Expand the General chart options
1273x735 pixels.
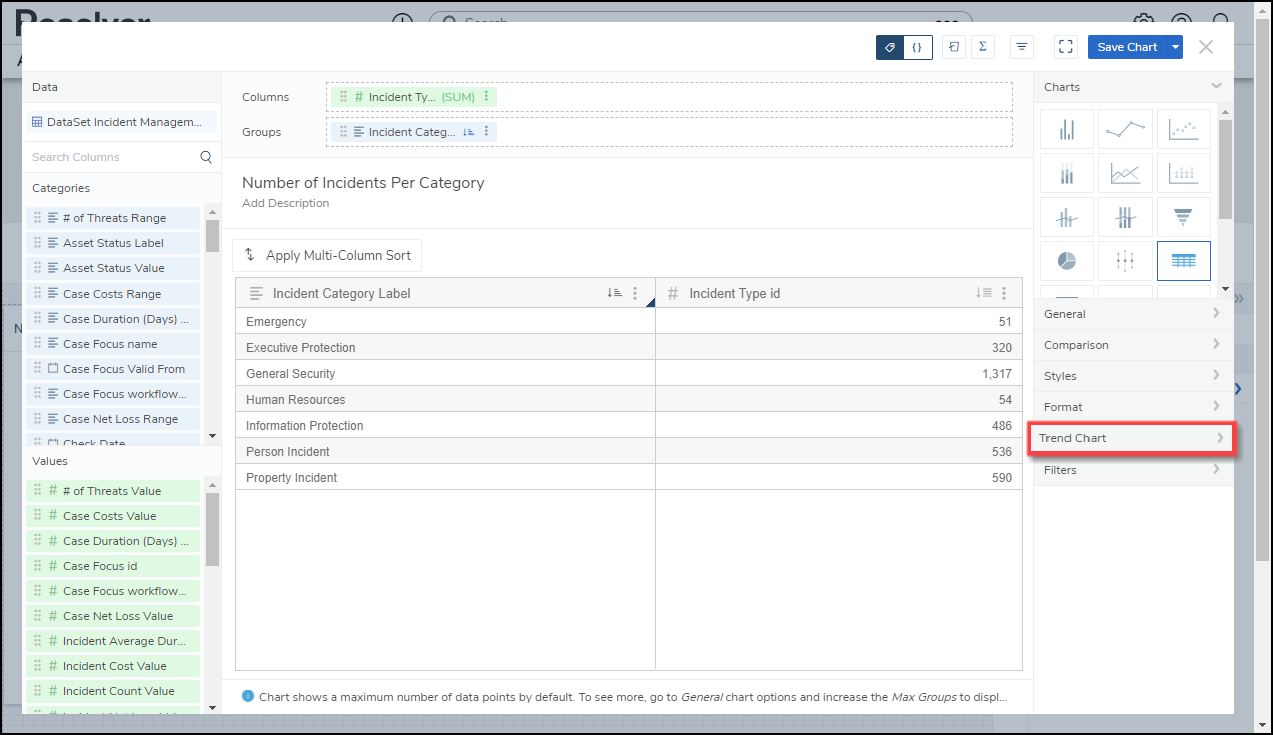click(x=1131, y=314)
